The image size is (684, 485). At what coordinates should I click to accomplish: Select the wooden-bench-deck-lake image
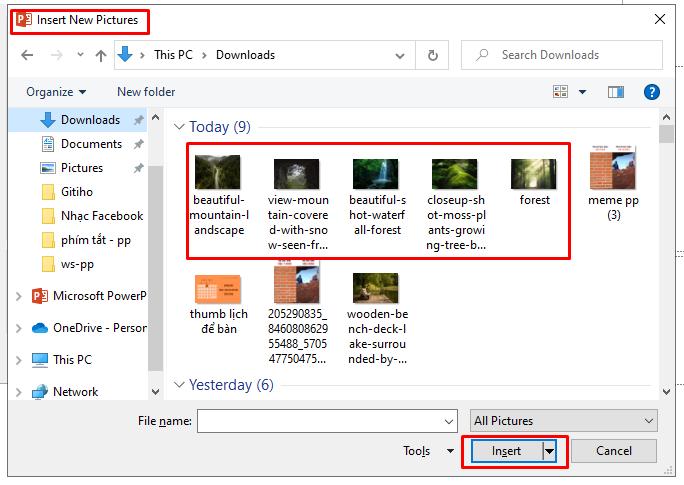pyautogui.click(x=377, y=318)
